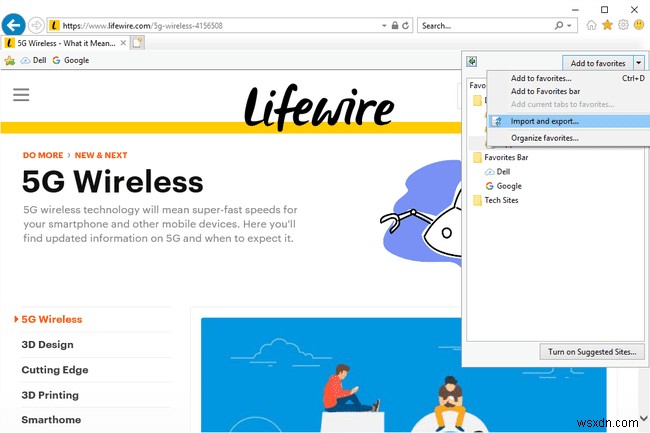The image size is (650, 433).
Task: Expand the Add to favorites dropdown arrow
Action: 639,63
